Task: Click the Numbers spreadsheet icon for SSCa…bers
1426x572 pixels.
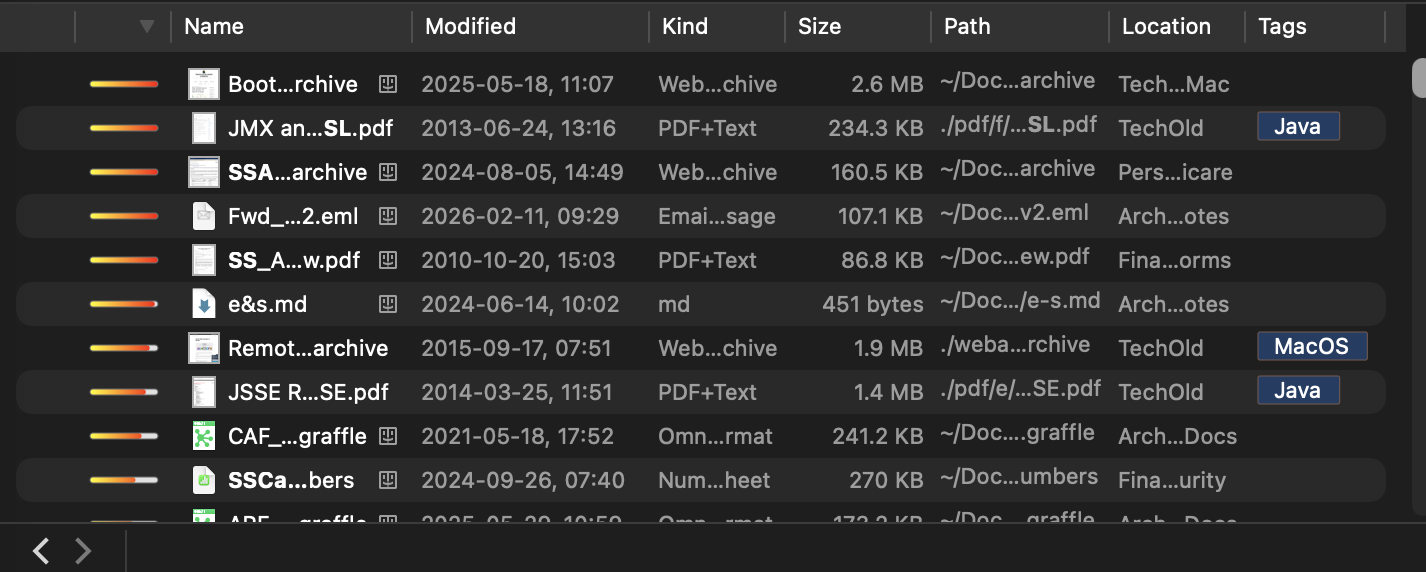Action: coord(204,480)
